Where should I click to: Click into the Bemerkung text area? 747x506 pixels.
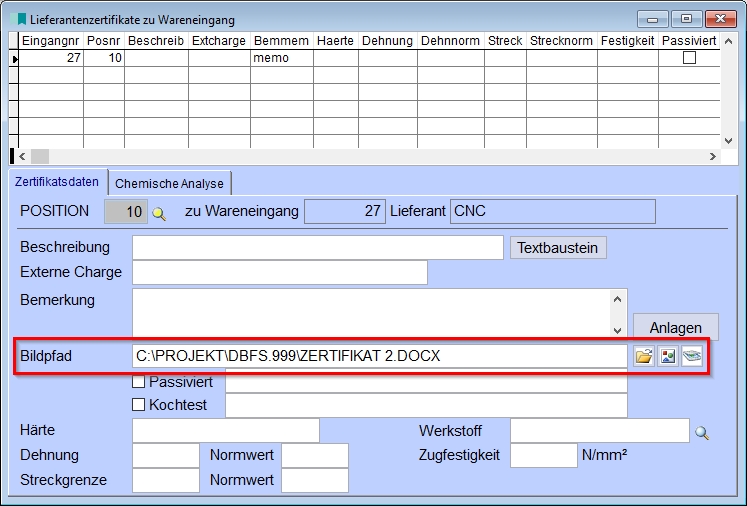point(372,313)
